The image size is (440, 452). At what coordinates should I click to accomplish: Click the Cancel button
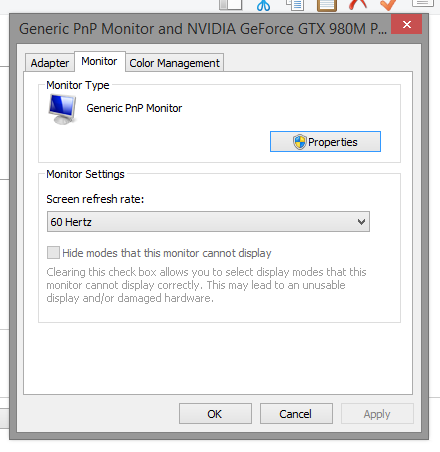[x=296, y=414]
